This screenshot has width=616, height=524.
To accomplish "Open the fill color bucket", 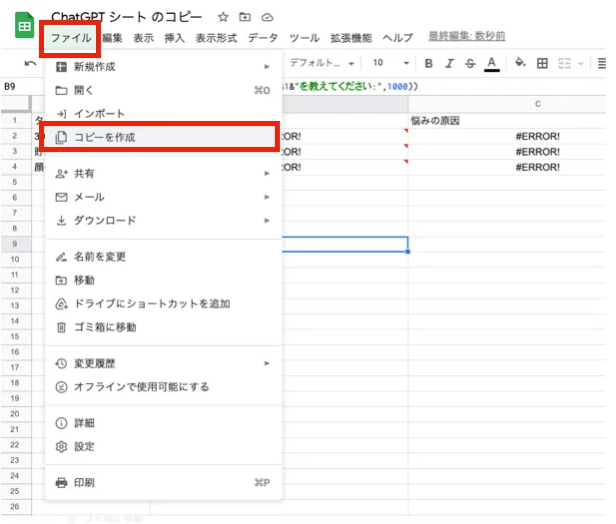I will tap(520, 63).
